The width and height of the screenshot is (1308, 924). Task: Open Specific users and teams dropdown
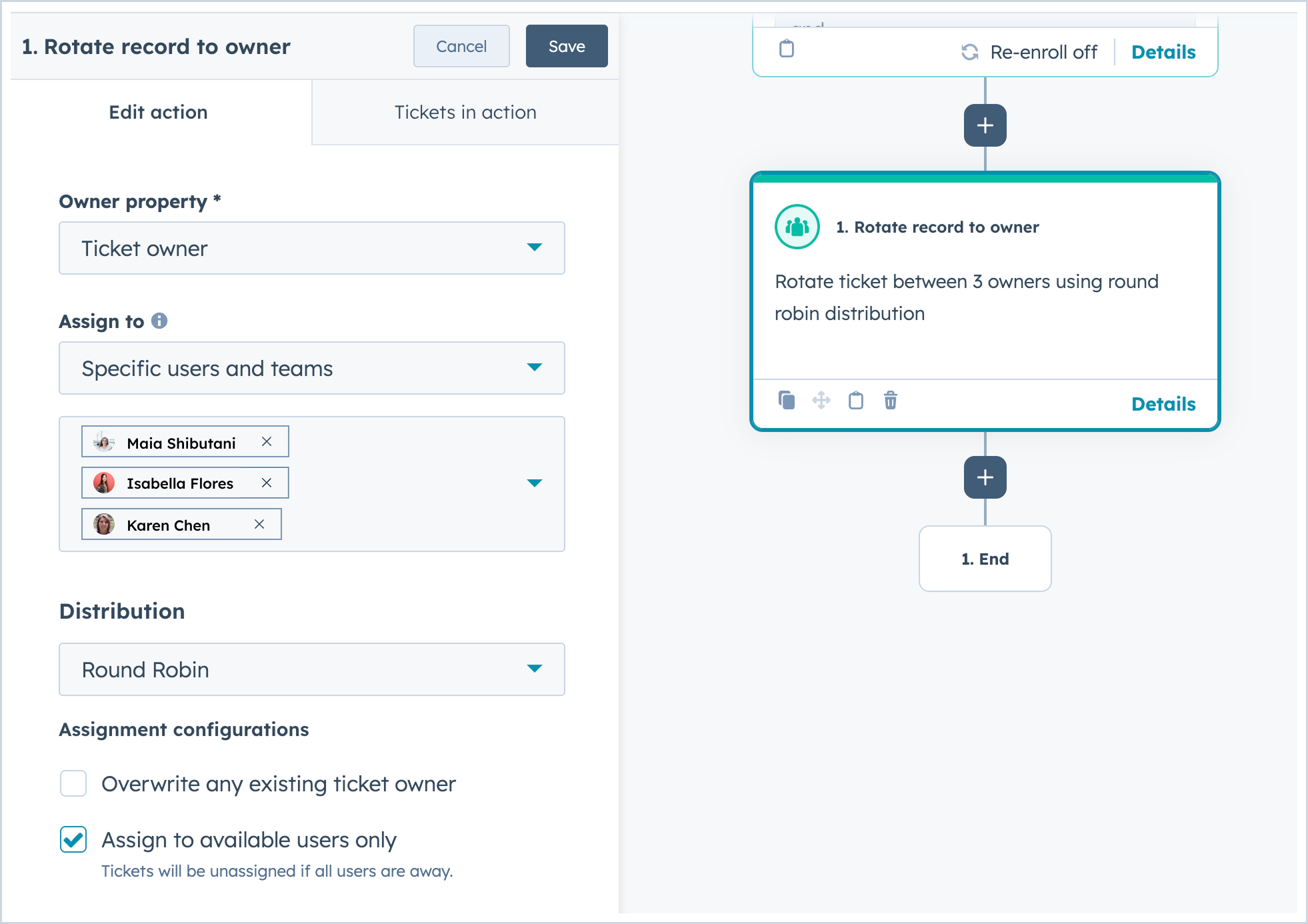pyautogui.click(x=312, y=368)
